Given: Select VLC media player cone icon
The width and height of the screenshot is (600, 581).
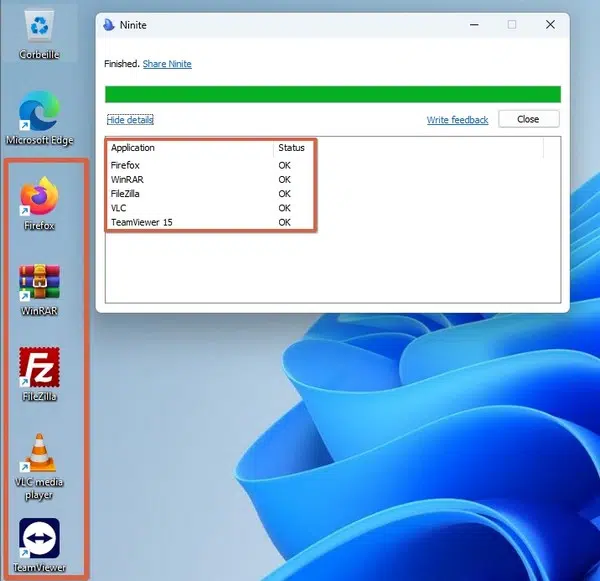Looking at the screenshot, I should click(x=39, y=453).
